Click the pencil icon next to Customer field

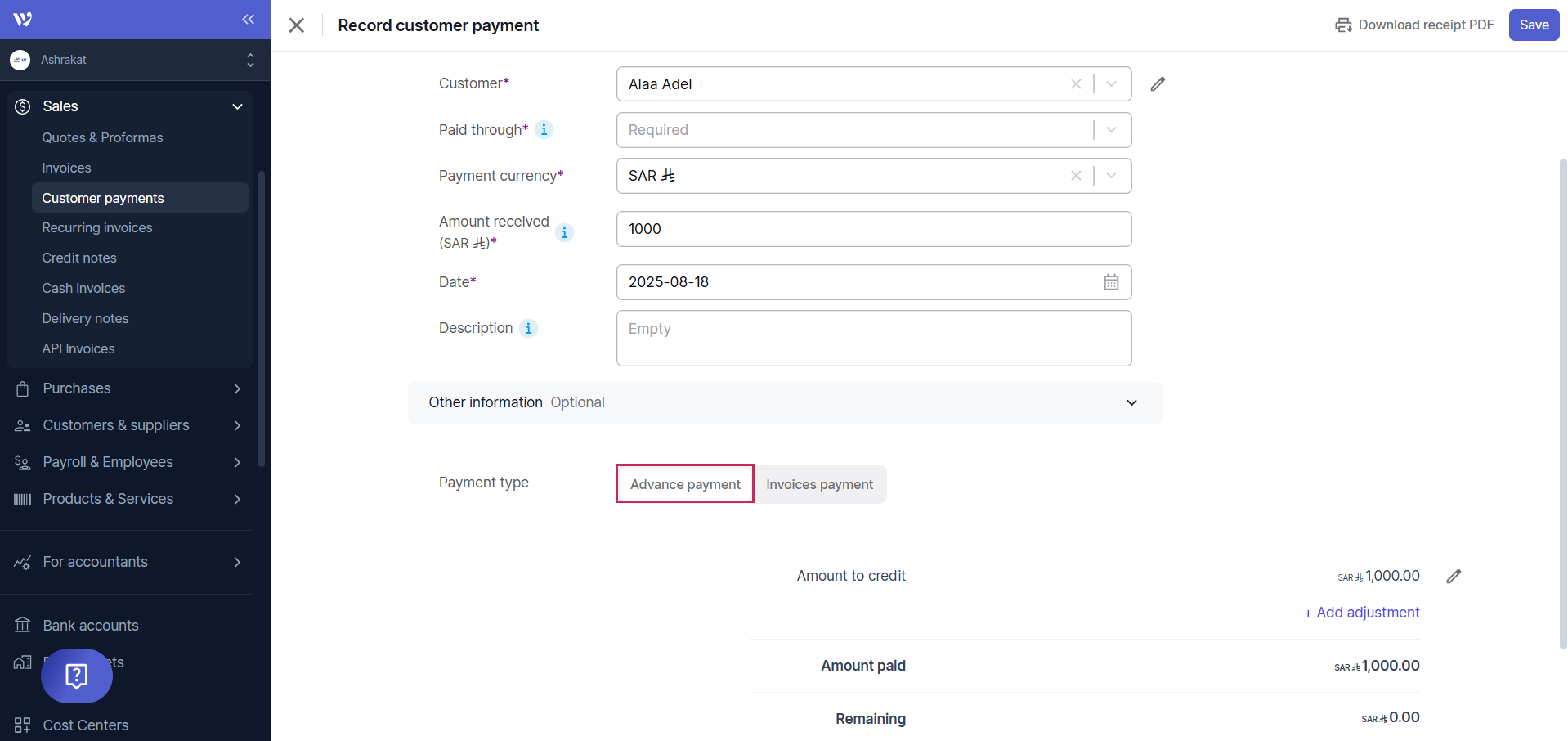click(1158, 84)
